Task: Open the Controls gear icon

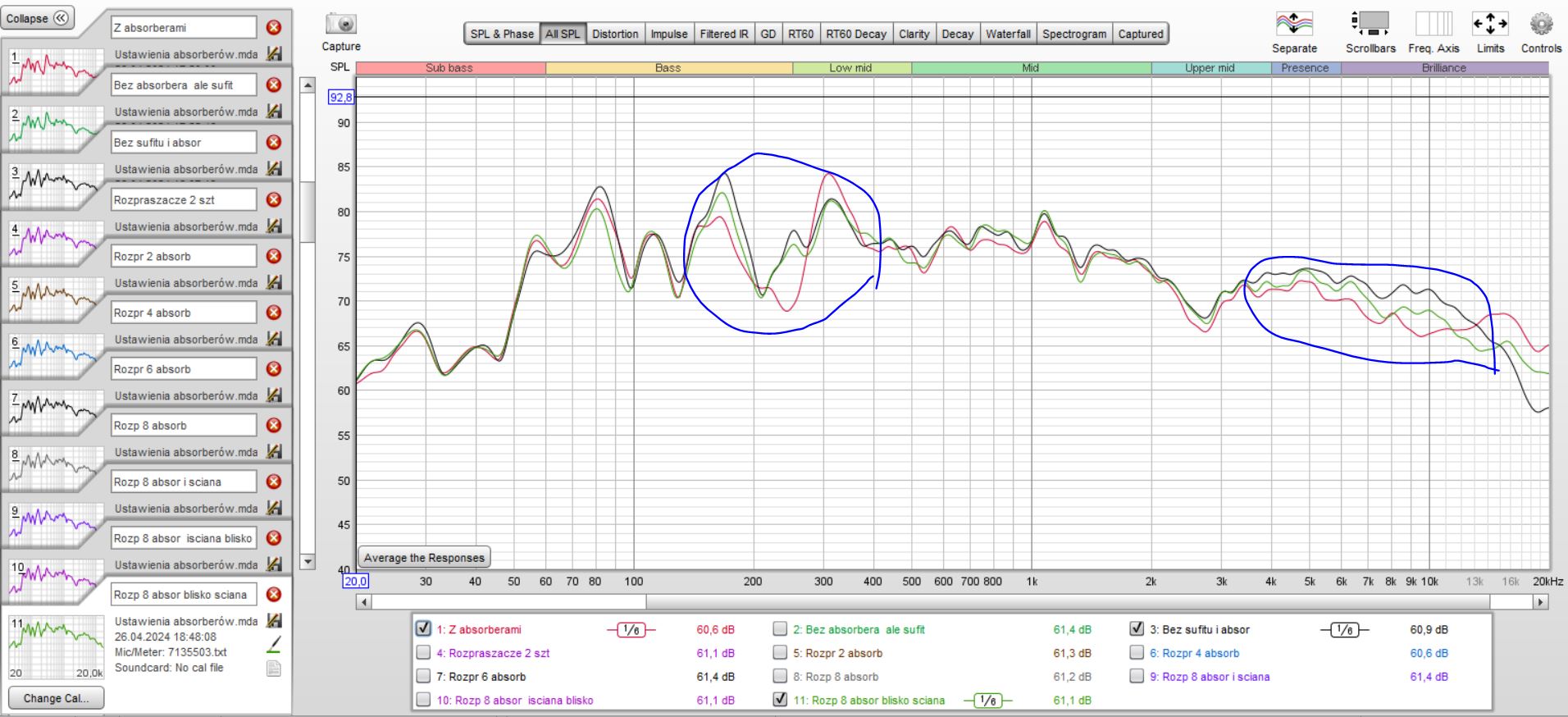Action: pyautogui.click(x=1541, y=23)
